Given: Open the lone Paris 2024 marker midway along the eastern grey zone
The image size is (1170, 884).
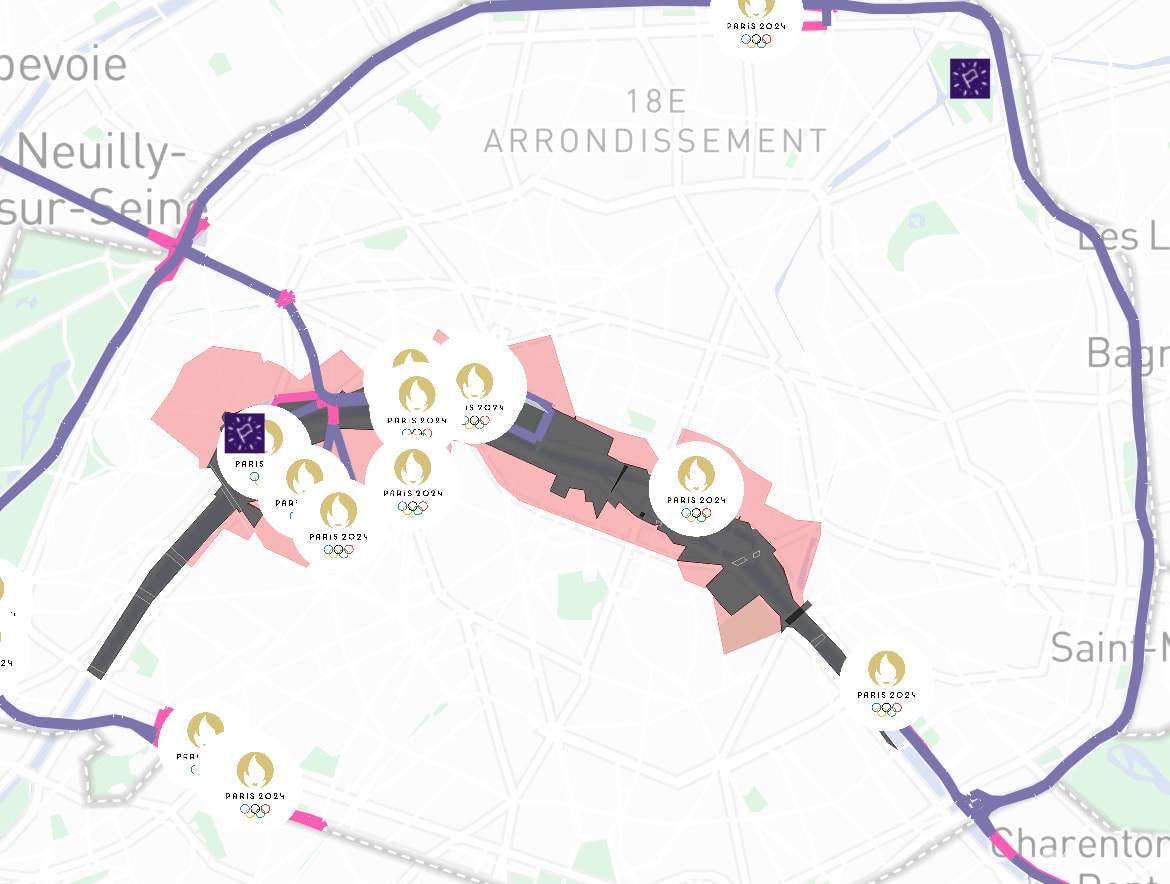Looking at the screenshot, I should pyautogui.click(x=696, y=488).
